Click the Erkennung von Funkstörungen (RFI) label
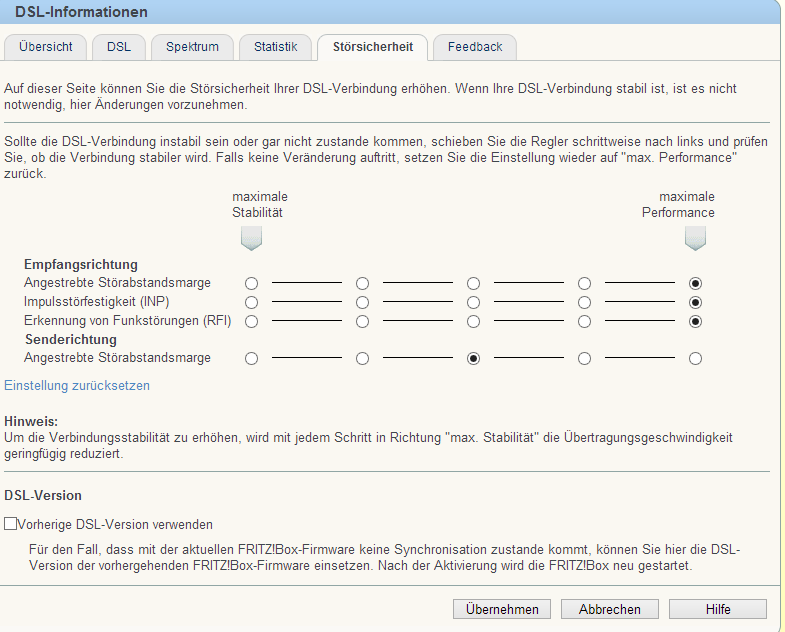The image size is (785, 632). click(128, 321)
